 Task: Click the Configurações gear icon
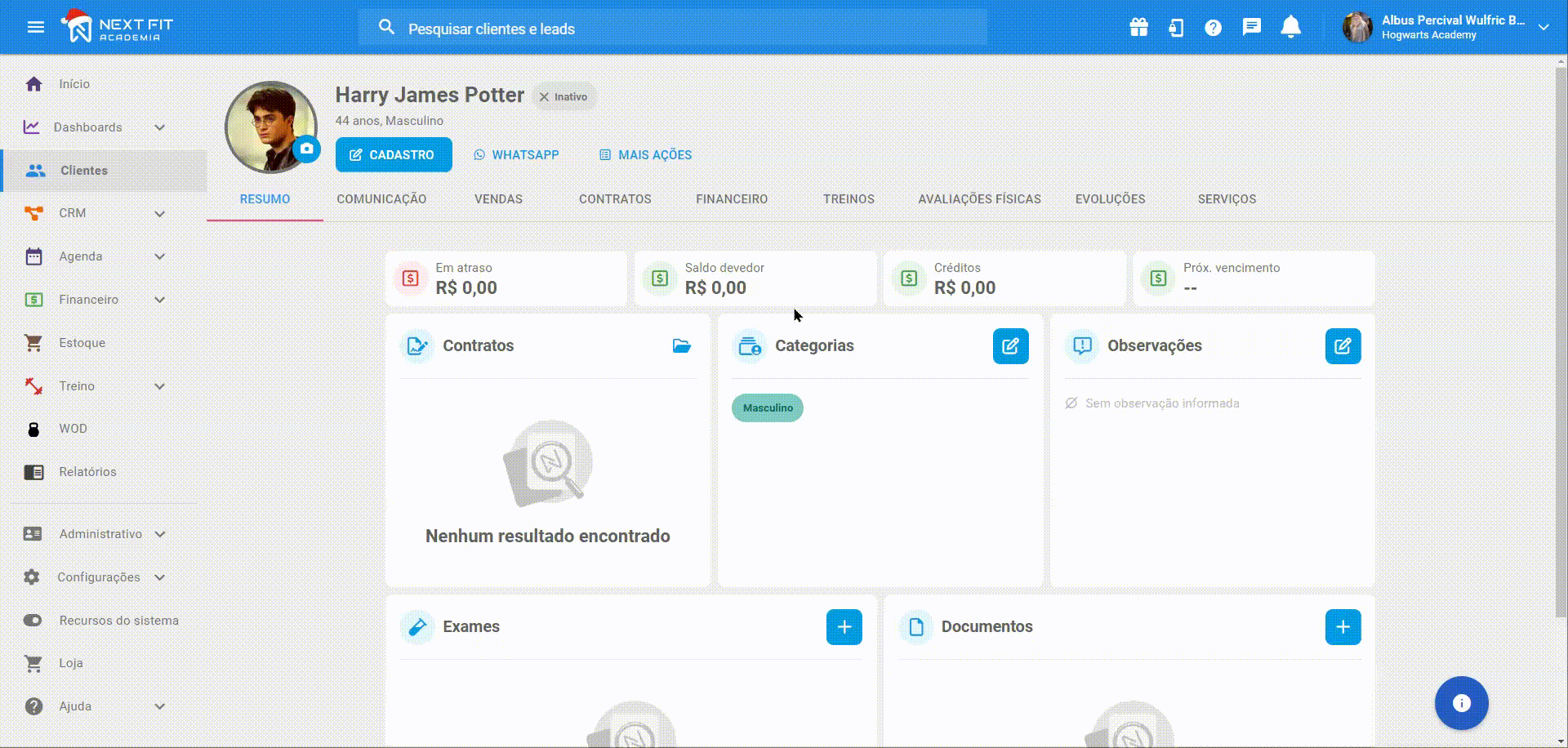[32, 577]
